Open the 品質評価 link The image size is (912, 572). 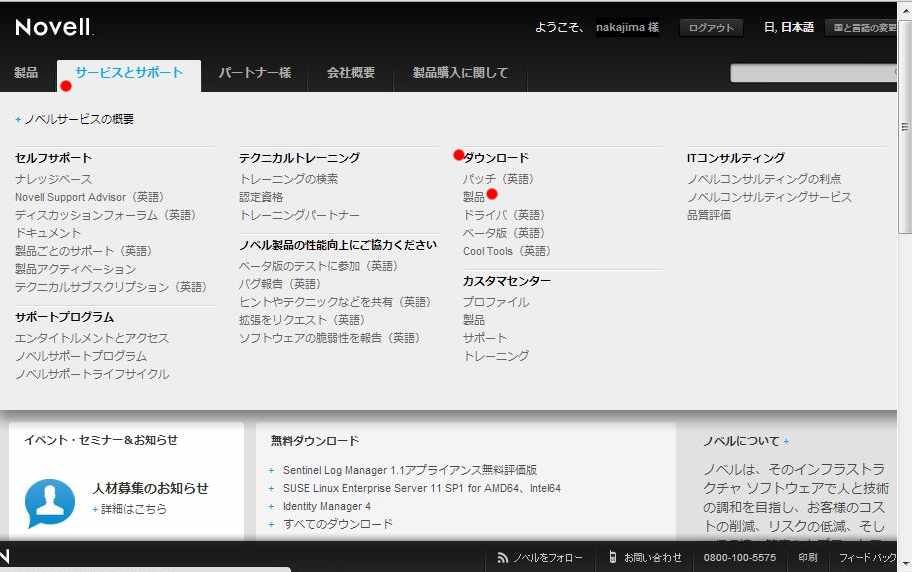coord(709,215)
